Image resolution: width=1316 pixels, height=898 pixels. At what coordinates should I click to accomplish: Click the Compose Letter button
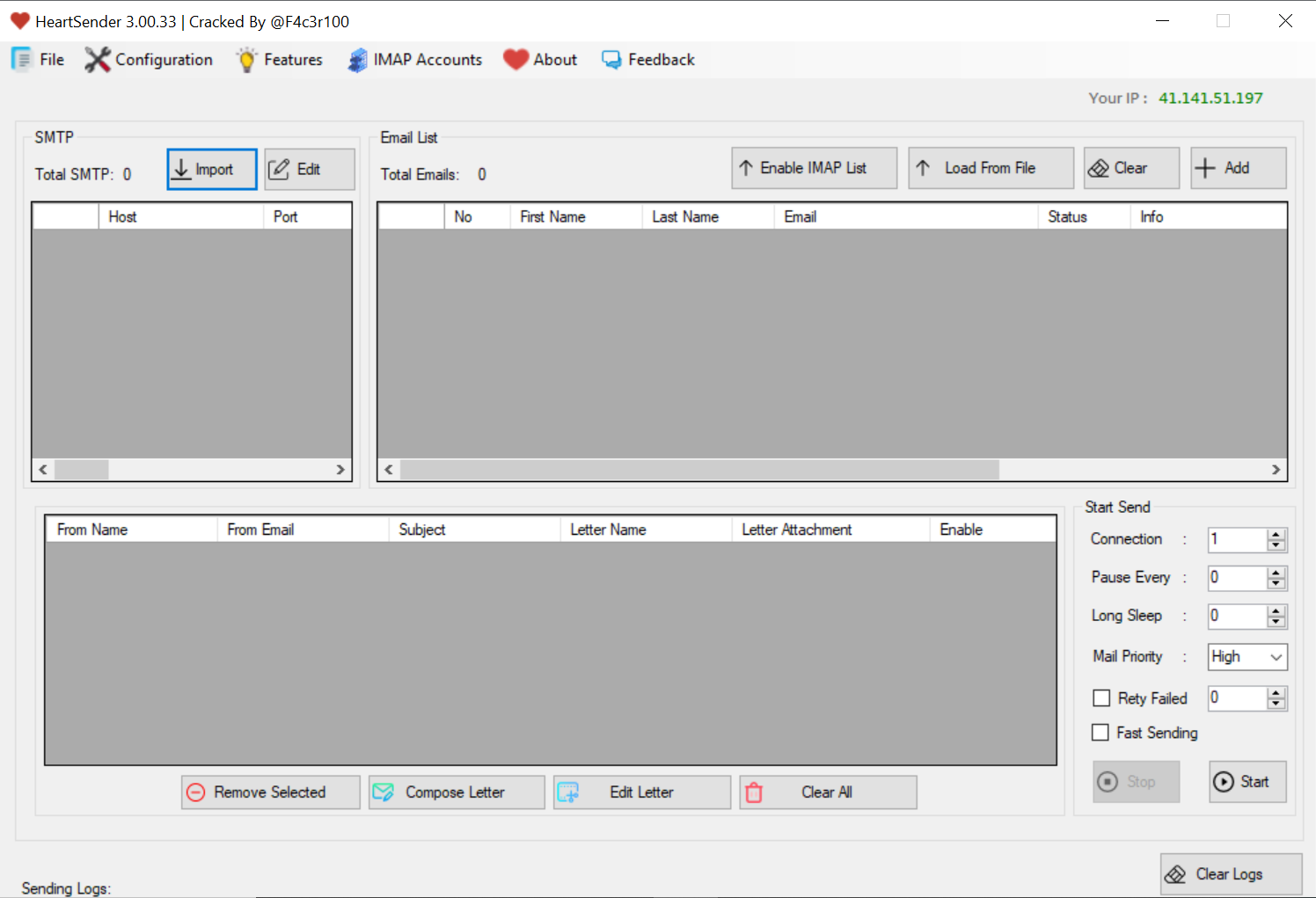click(456, 792)
